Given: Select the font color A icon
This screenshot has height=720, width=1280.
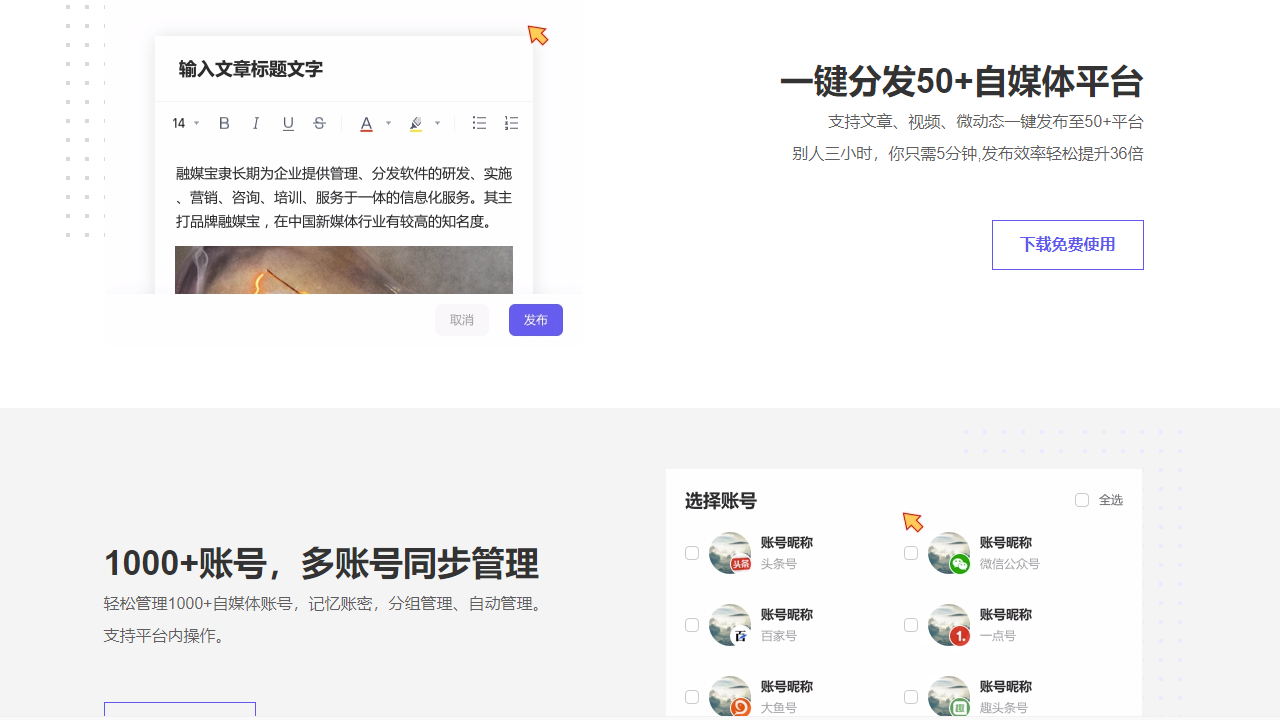Looking at the screenshot, I should pos(366,124).
